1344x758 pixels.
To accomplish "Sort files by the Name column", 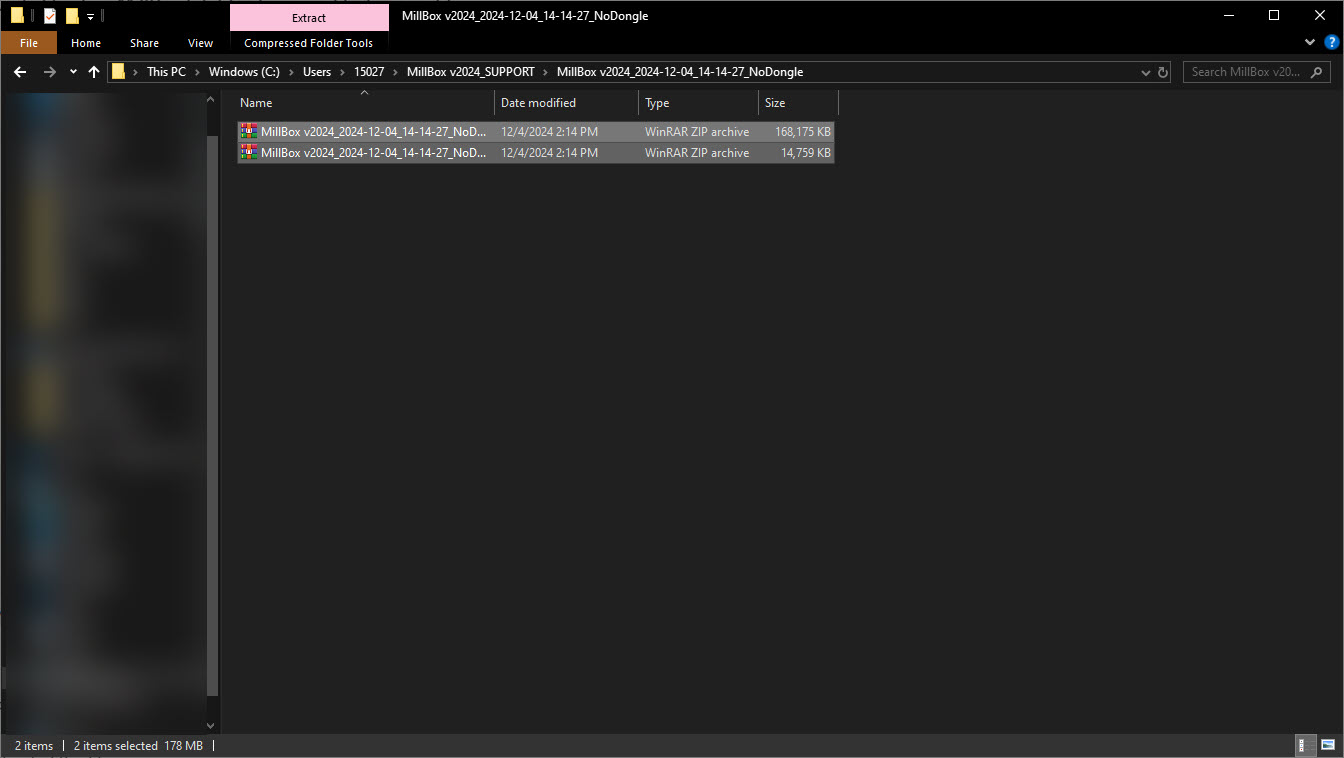I will tap(365, 103).
